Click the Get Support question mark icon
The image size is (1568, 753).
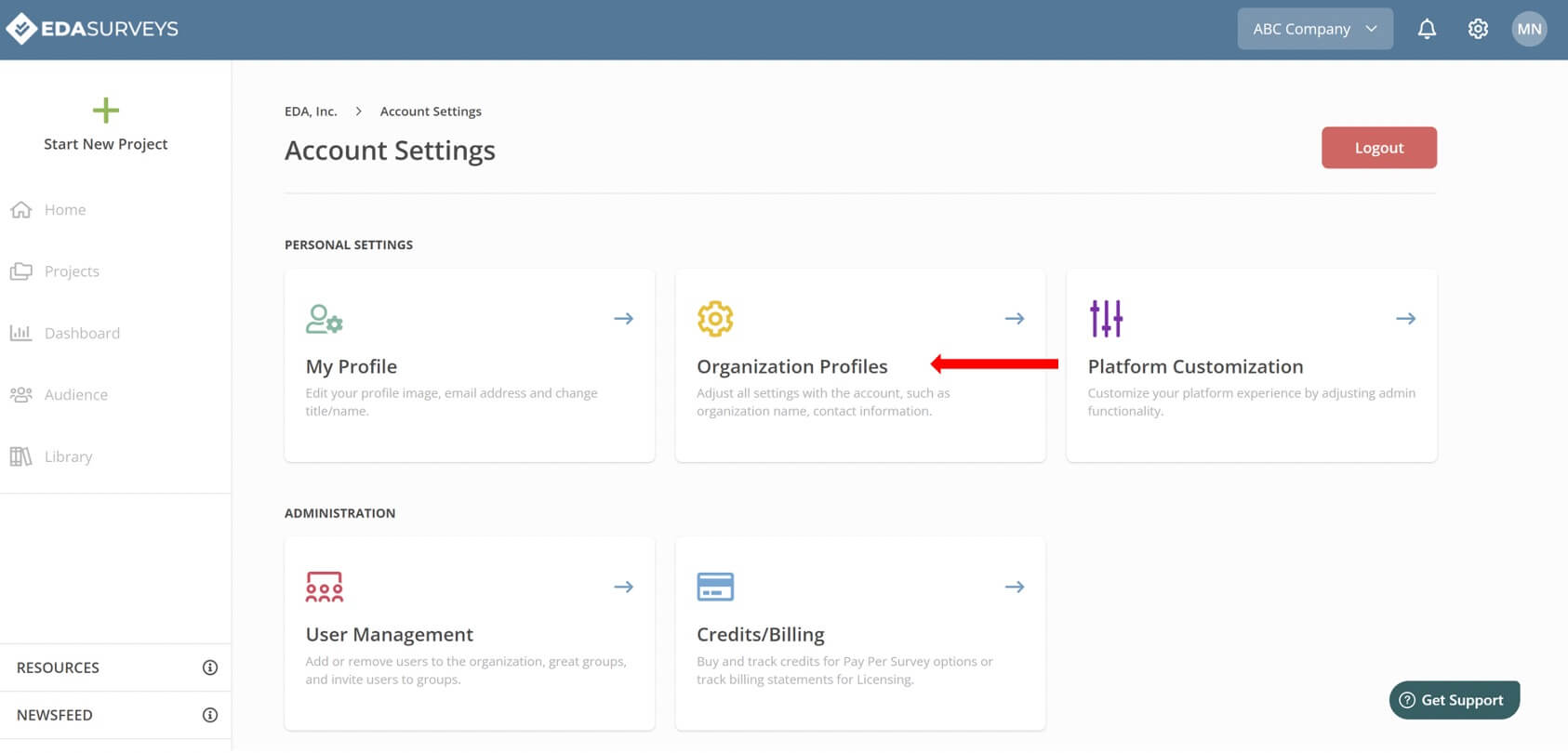[1407, 700]
